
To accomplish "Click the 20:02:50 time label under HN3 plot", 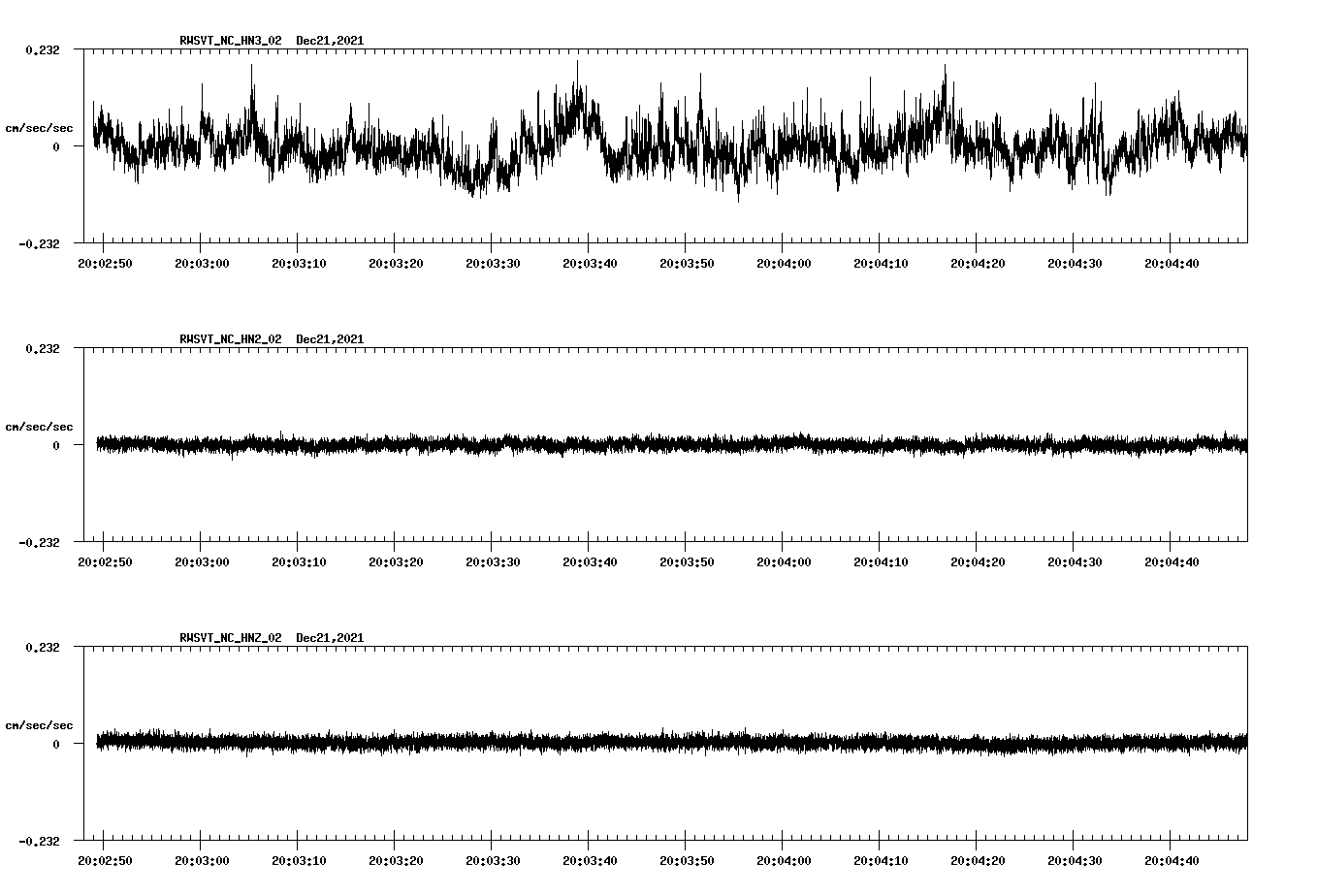I will [105, 263].
